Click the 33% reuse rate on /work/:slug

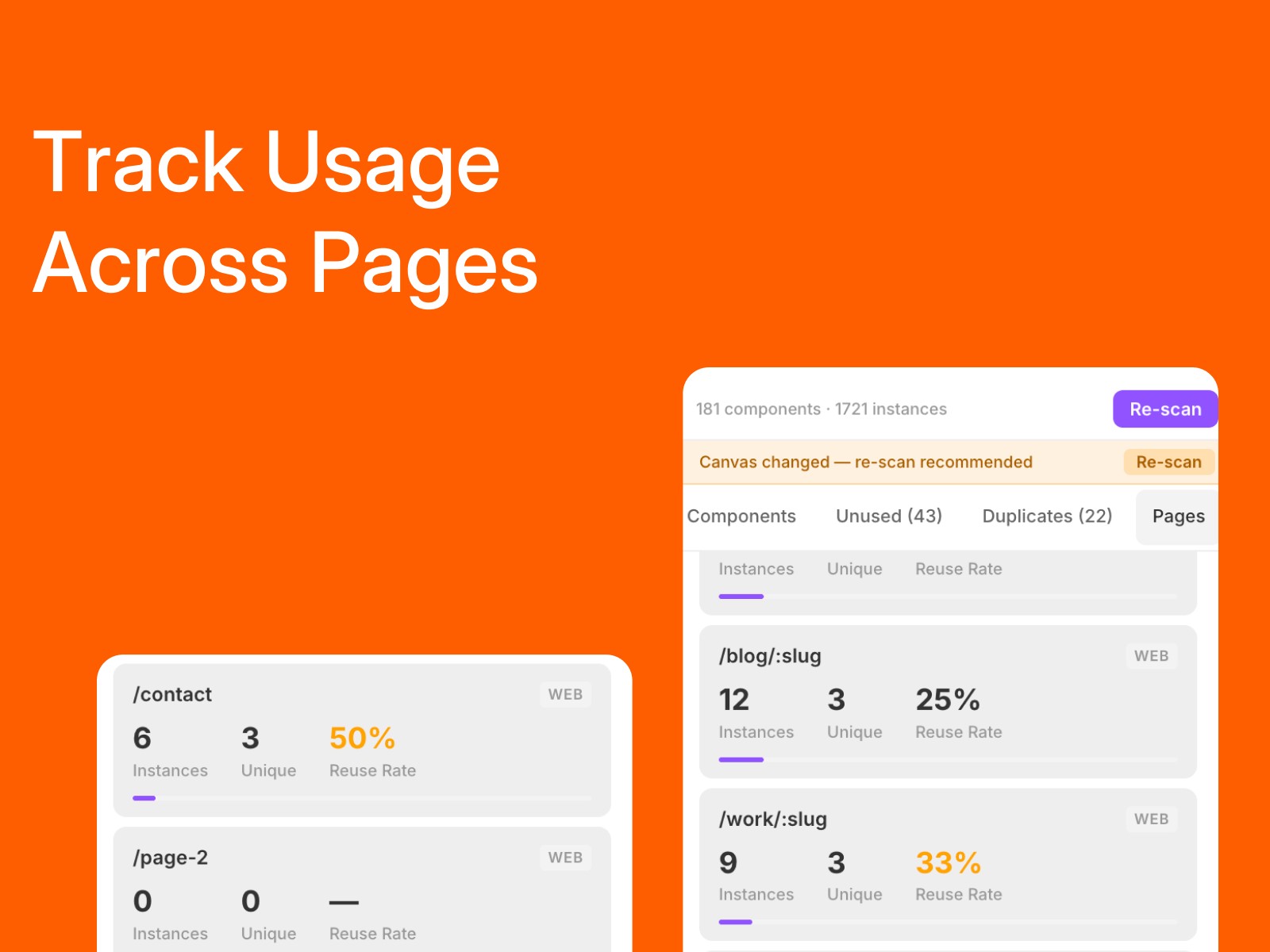click(947, 862)
